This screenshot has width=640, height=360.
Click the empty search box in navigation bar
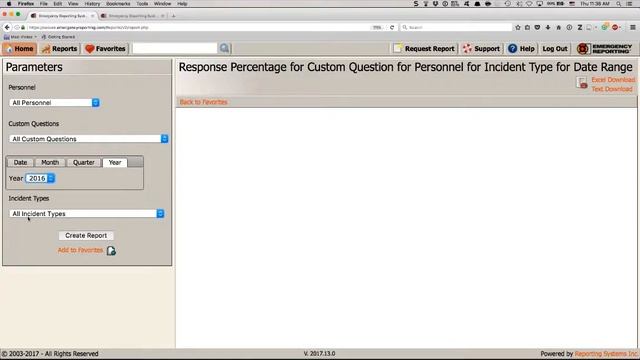tap(175, 49)
